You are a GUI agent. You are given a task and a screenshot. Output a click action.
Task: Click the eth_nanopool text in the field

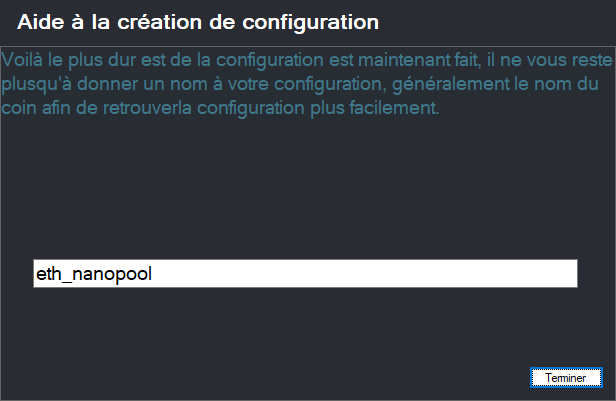93,274
